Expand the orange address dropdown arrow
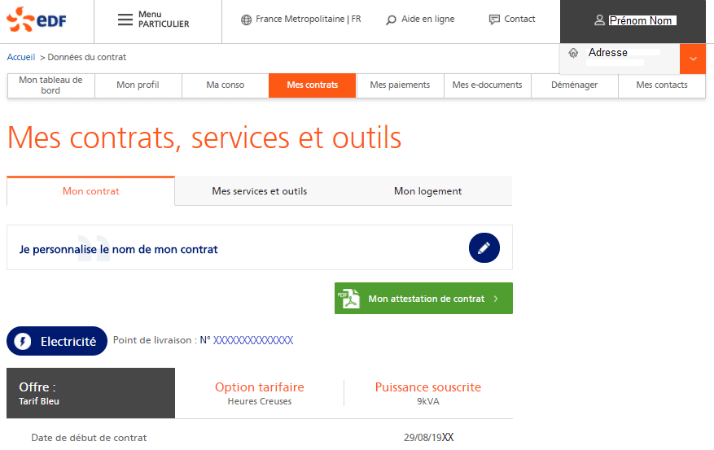 [x=693, y=59]
